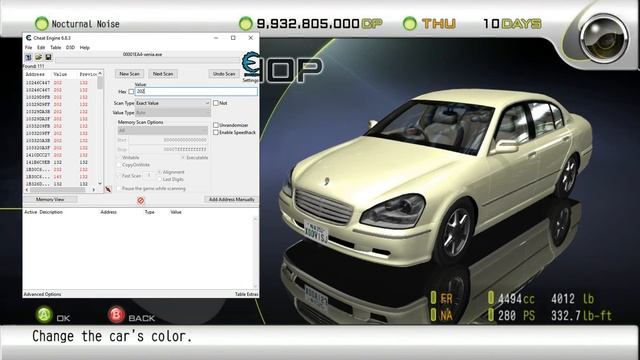Image resolution: width=640 pixels, height=360 pixels.
Task: Click the red arrow add-selected-addresses icon
Action: coord(108,189)
